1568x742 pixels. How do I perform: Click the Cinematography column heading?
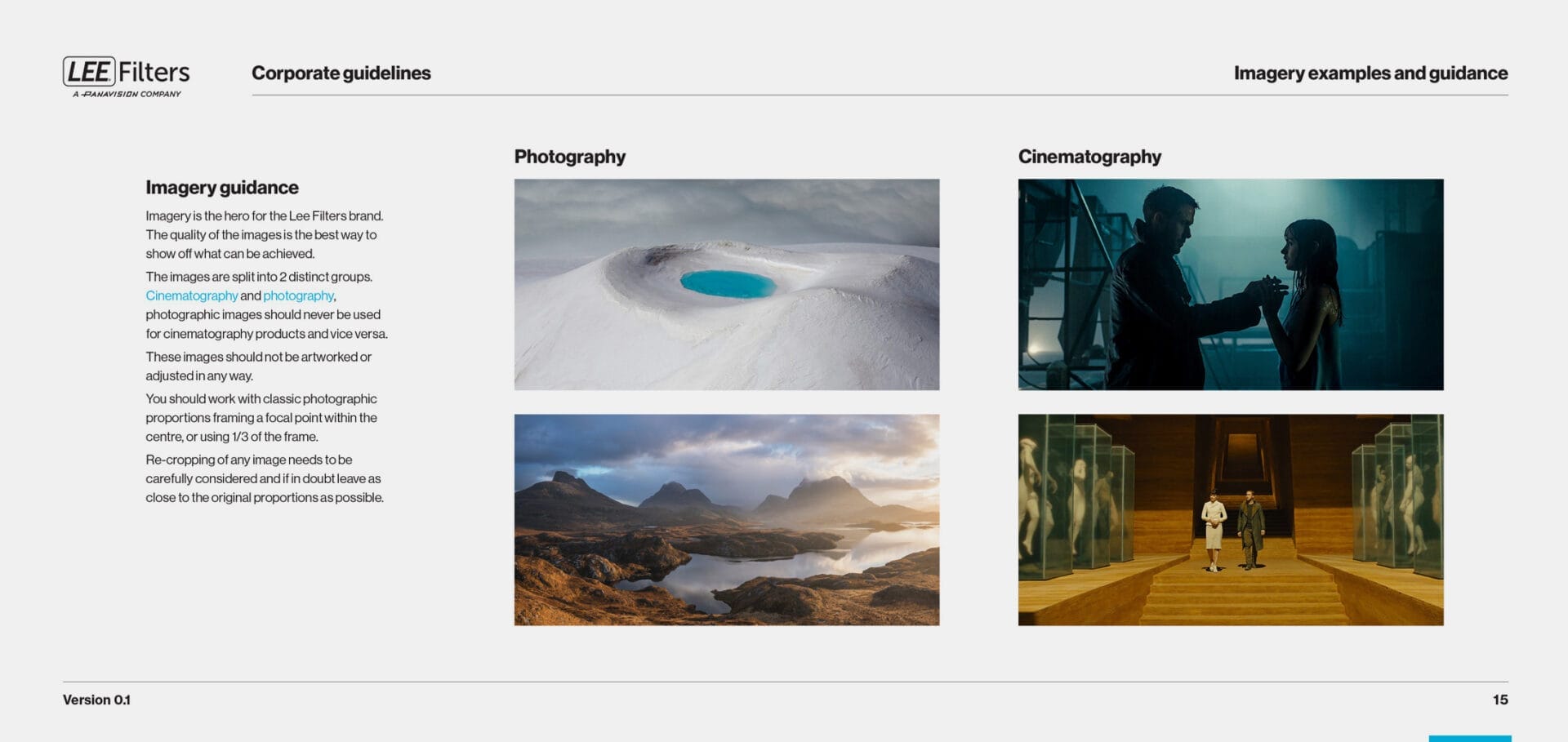pyautogui.click(x=1089, y=157)
